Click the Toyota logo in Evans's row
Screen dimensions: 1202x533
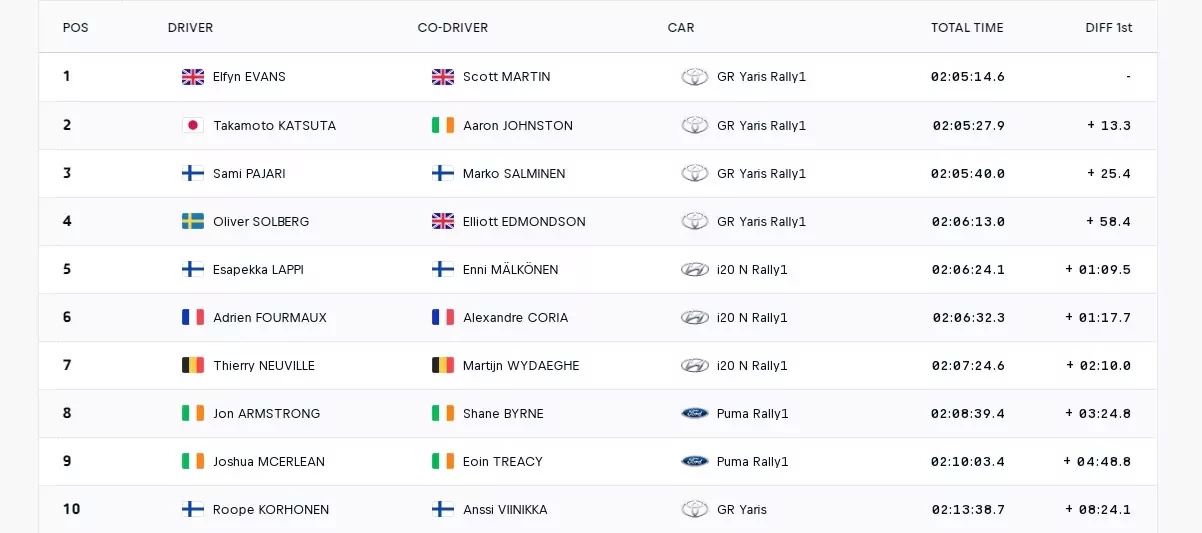click(x=694, y=77)
